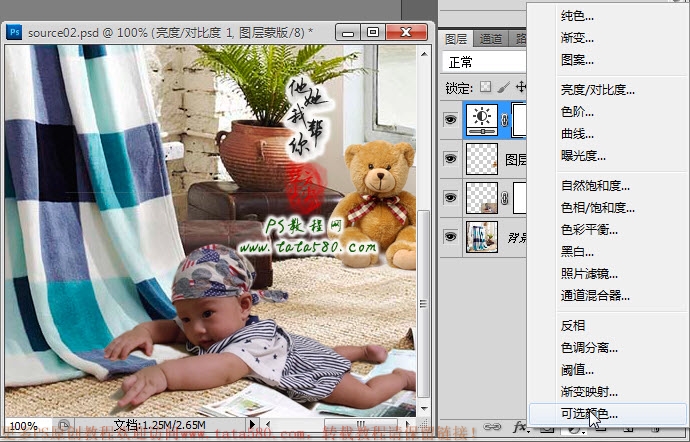Toggle lock position move icon
The height and width of the screenshot is (442, 690).
click(x=521, y=87)
